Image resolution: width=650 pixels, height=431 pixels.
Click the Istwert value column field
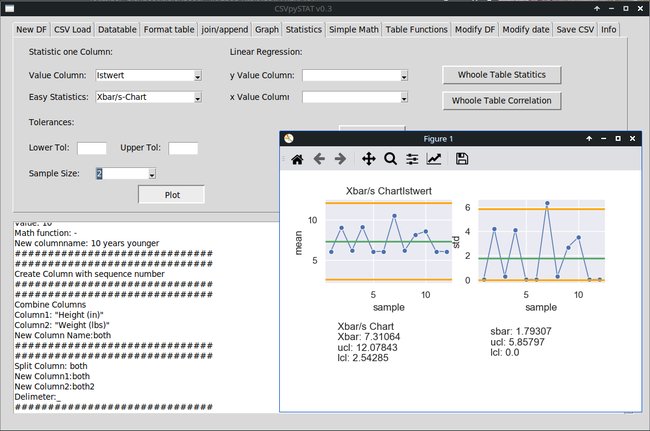(x=145, y=75)
